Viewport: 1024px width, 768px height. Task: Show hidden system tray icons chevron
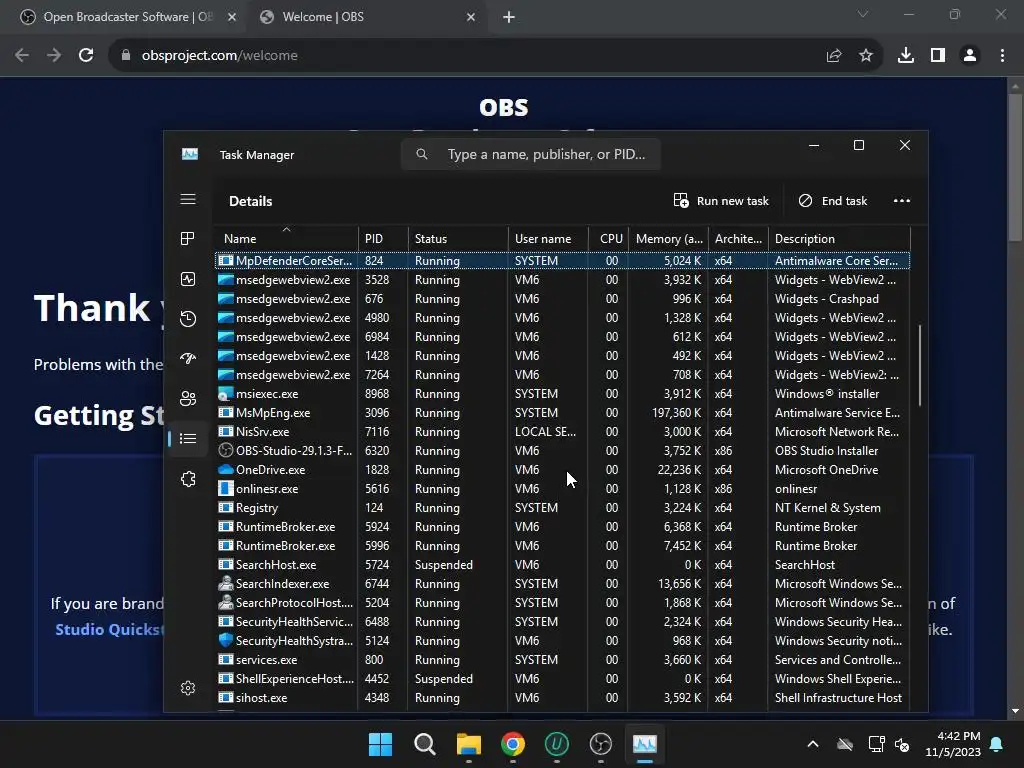pos(813,744)
